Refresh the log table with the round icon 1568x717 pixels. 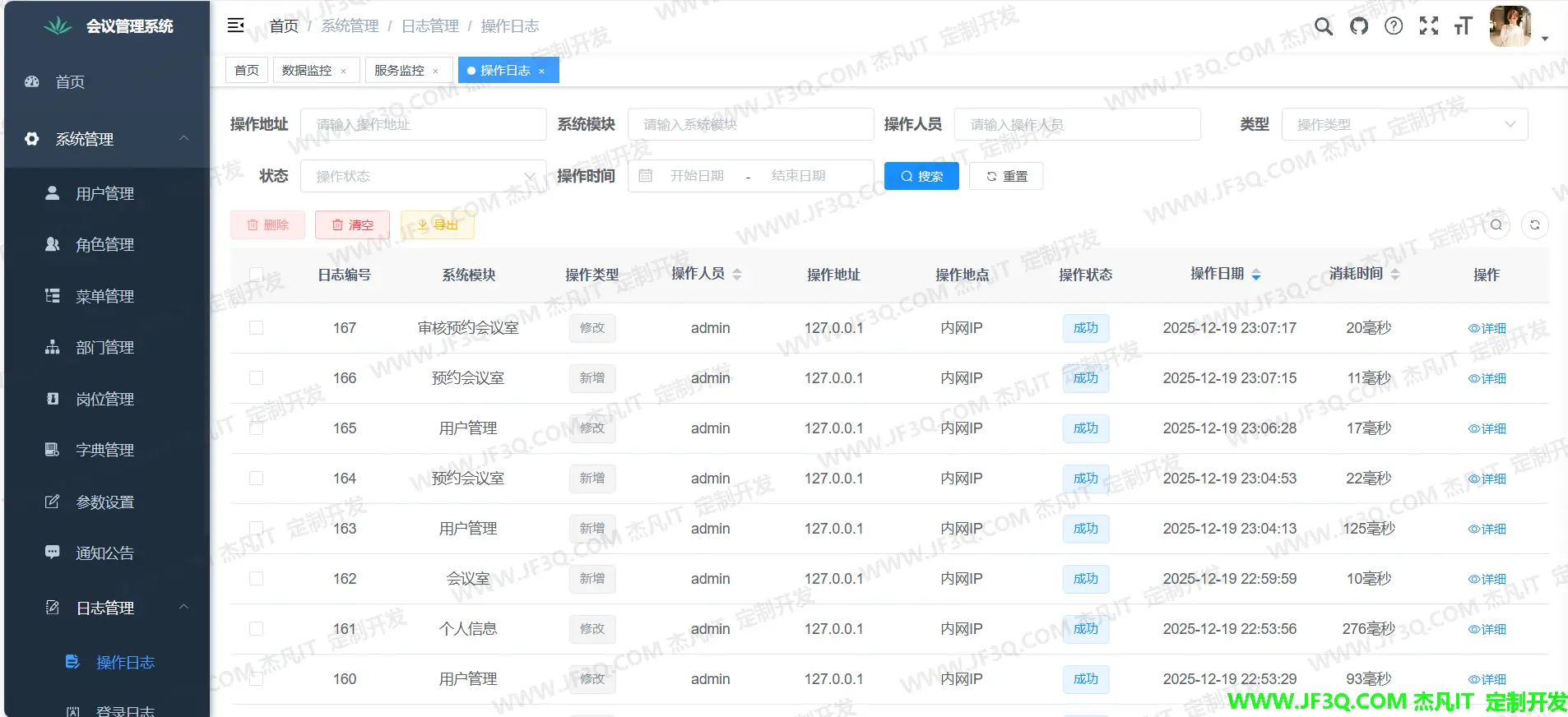(x=1534, y=224)
